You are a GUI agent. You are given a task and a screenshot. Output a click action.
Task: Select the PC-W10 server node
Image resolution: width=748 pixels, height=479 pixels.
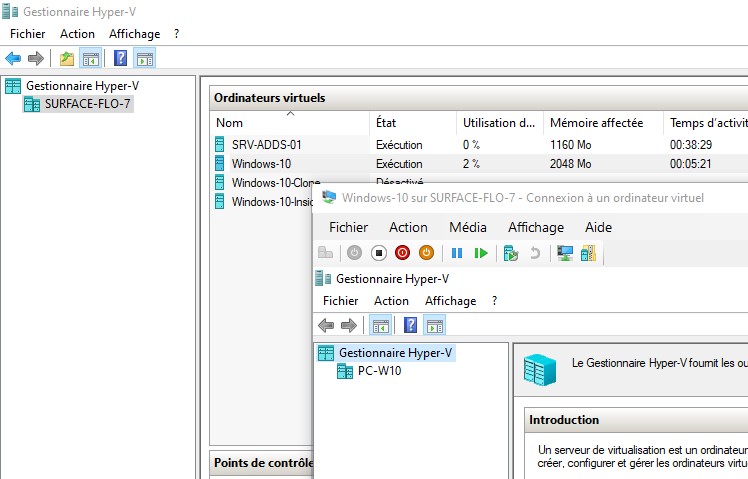pos(379,371)
